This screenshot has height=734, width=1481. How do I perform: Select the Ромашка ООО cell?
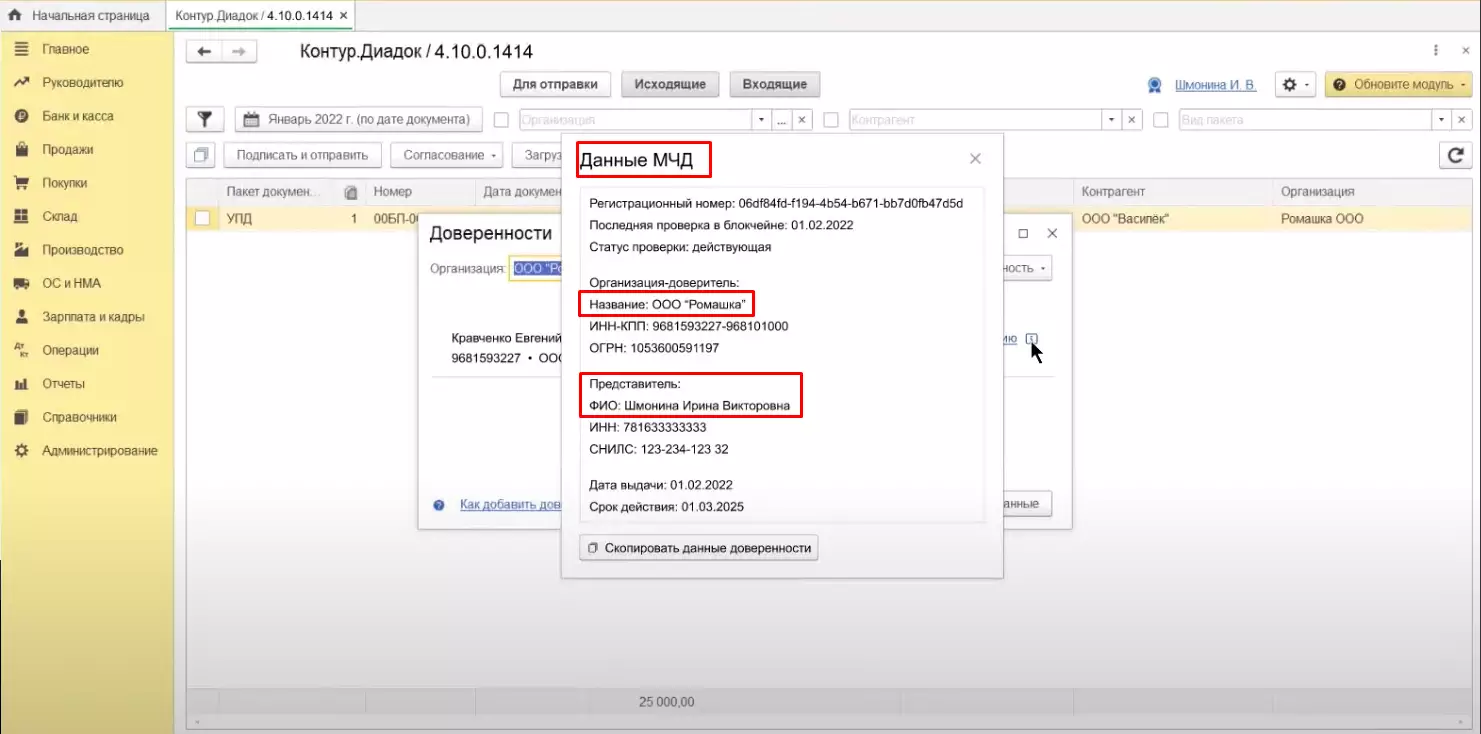coord(1374,218)
